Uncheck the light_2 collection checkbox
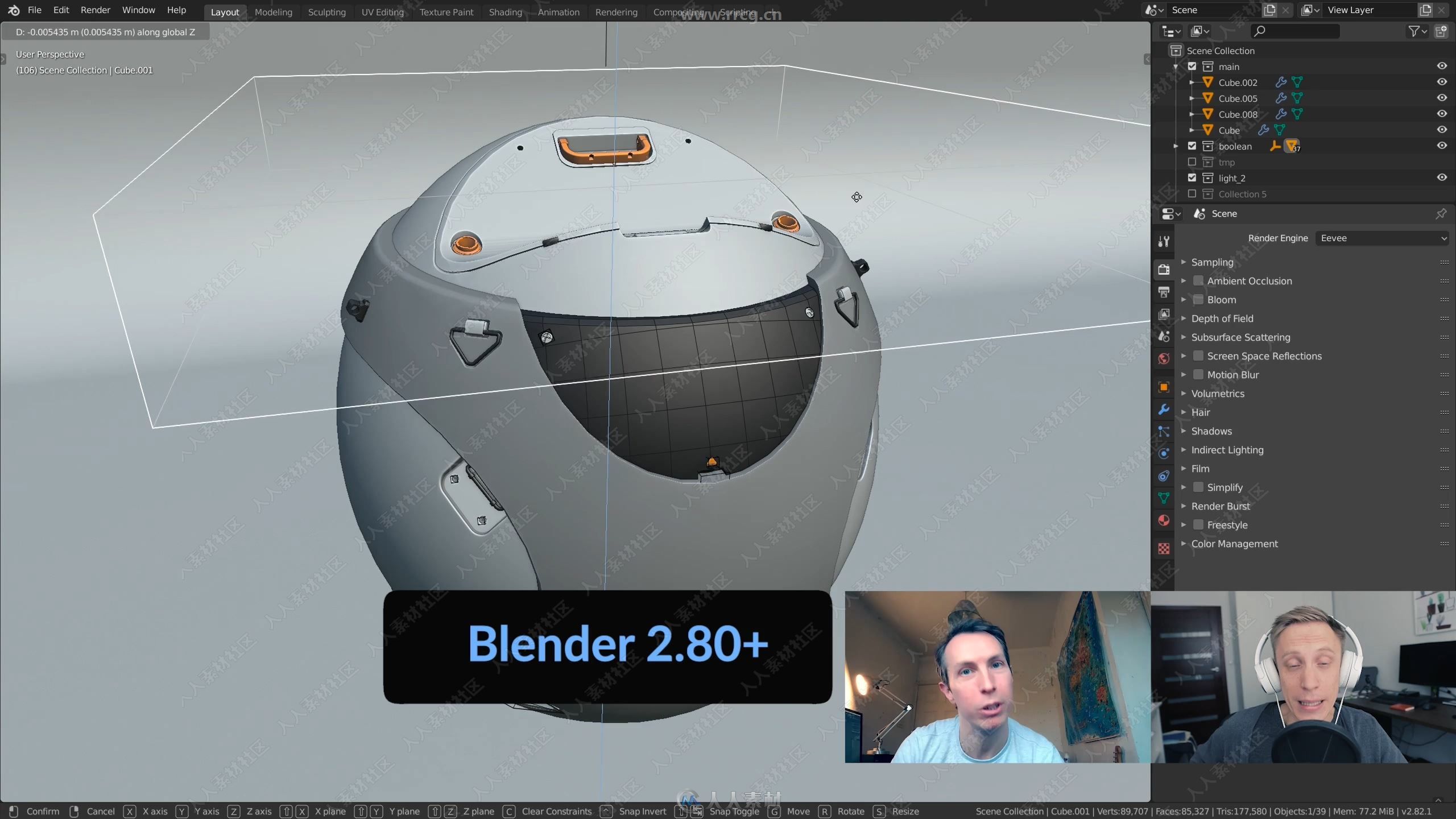This screenshot has height=819, width=1456. click(1192, 178)
